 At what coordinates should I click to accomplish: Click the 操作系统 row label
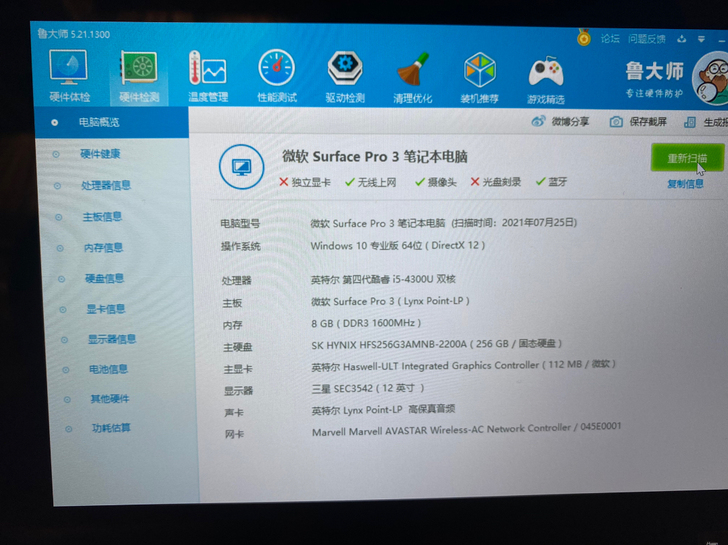pyautogui.click(x=240, y=246)
